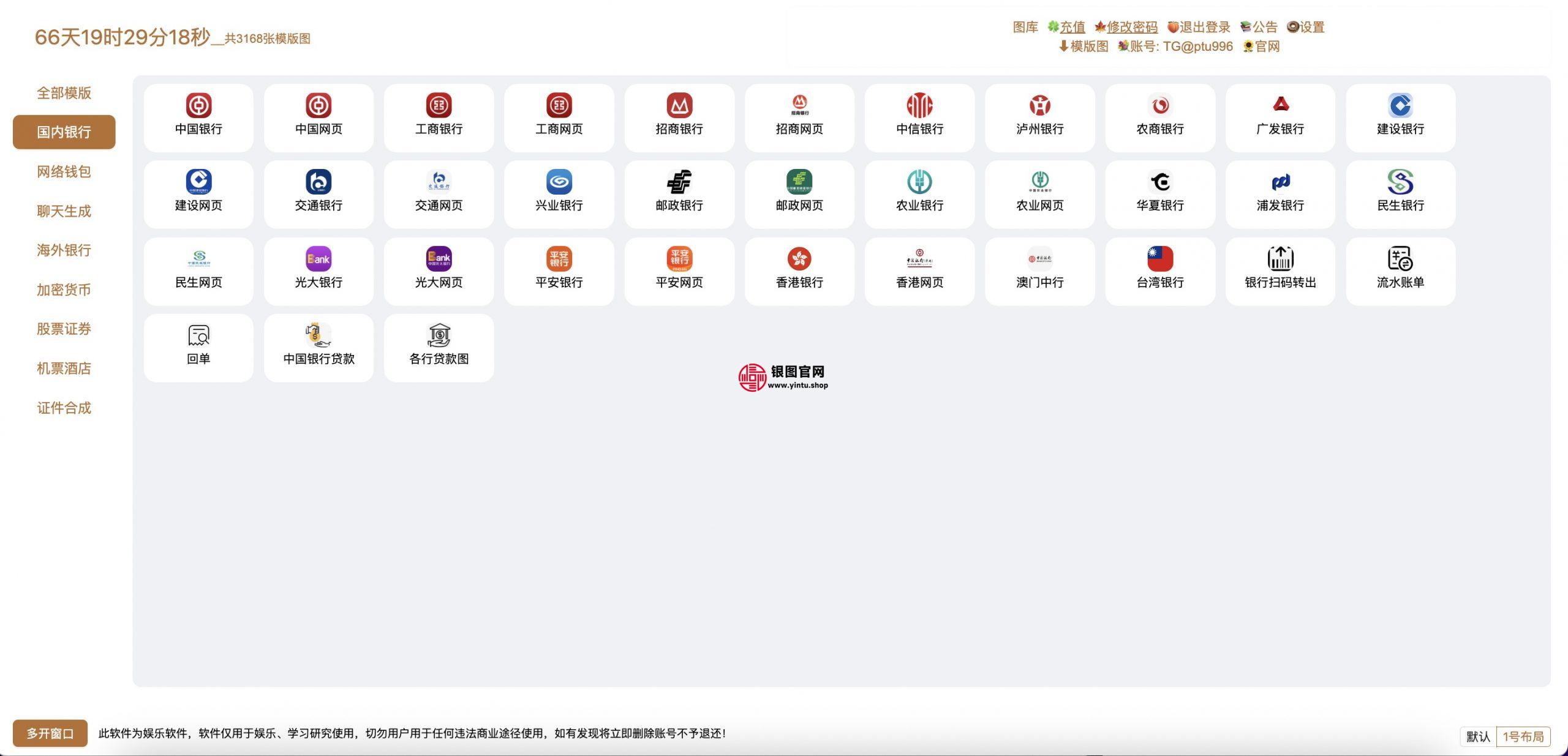Select the 浦发银行 icon
Image resolution: width=1568 pixels, height=756 pixels.
click(1280, 182)
